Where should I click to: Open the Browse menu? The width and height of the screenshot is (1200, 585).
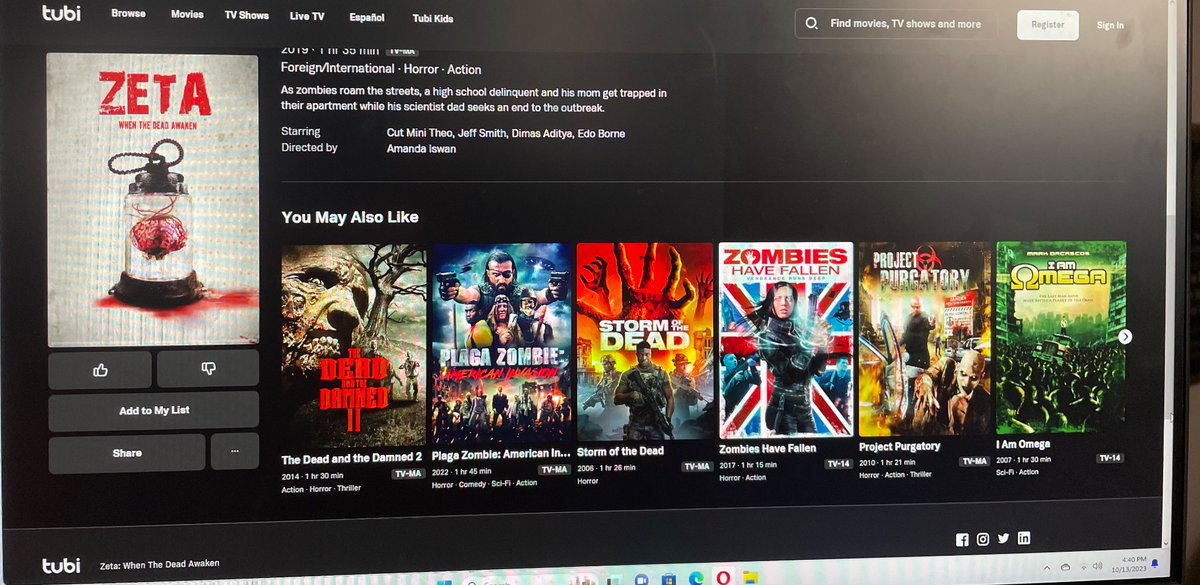(x=128, y=14)
